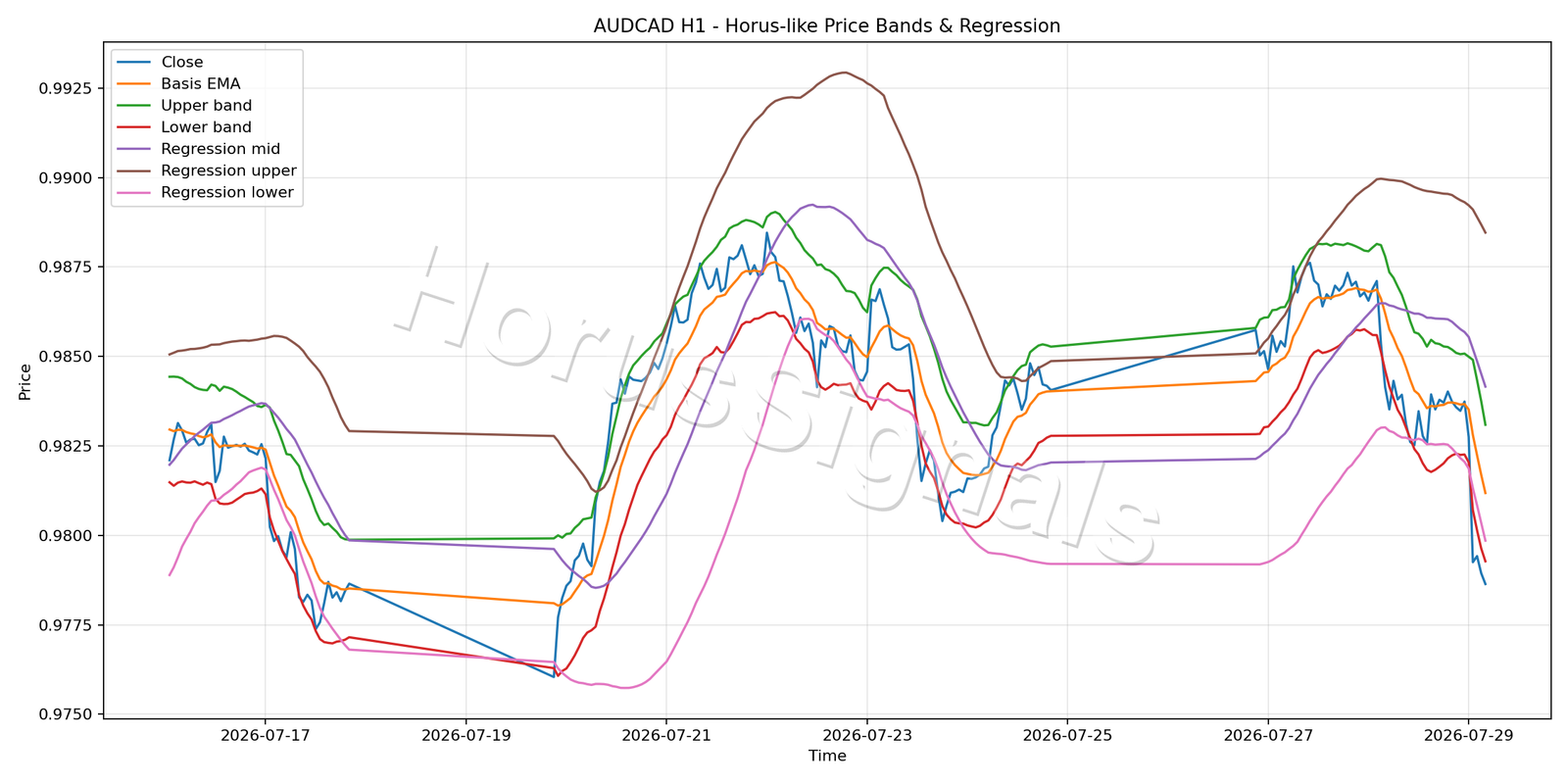Click the 0.9900 y-axis tick label
Image resolution: width=1568 pixels, height=784 pixels.
(66, 178)
